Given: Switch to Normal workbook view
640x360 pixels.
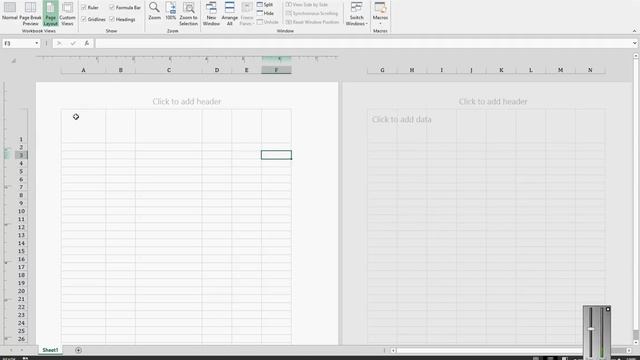Looking at the screenshot, I should 9,12.
